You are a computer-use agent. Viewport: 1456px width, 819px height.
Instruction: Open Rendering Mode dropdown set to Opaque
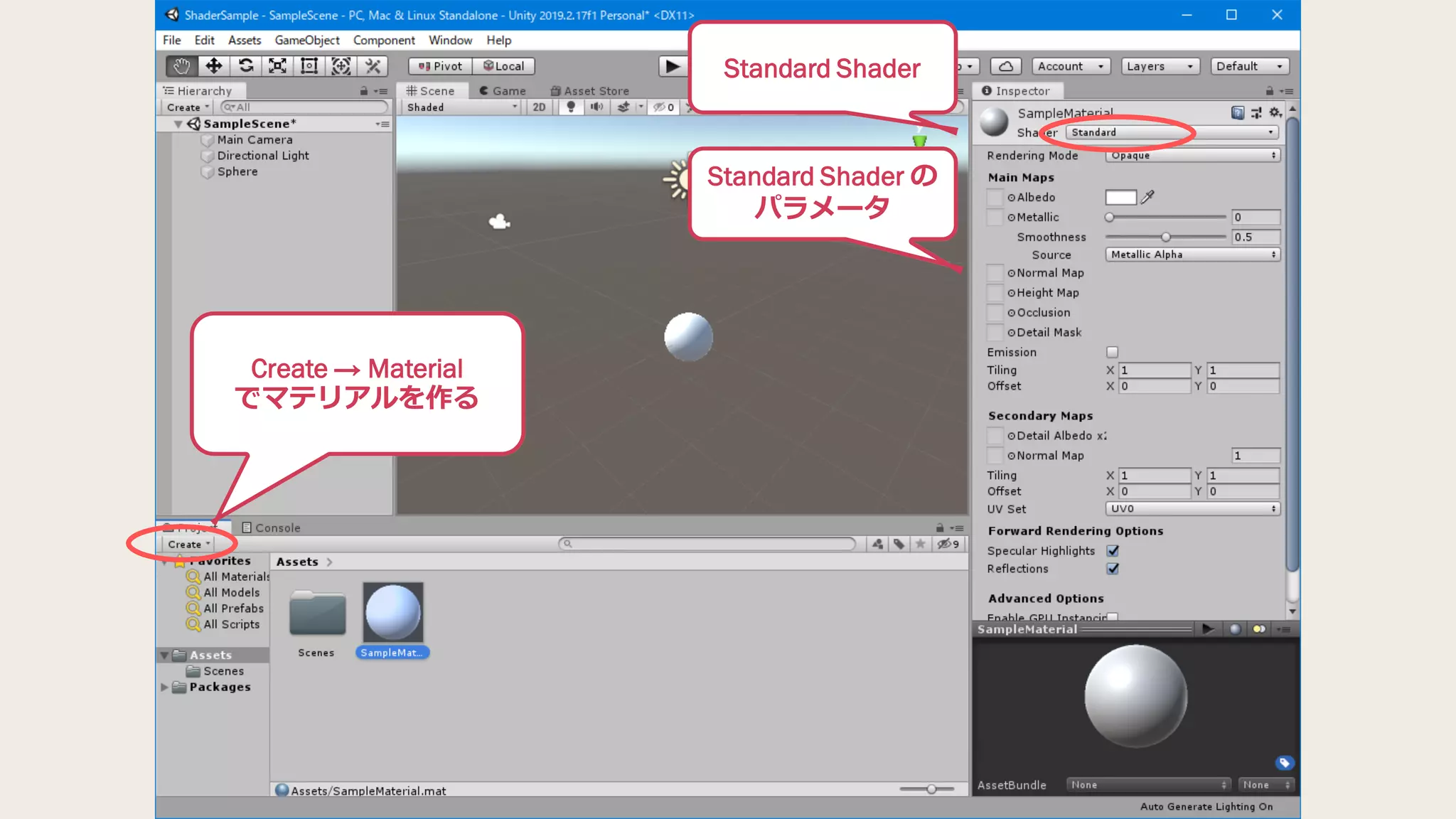[1192, 155]
